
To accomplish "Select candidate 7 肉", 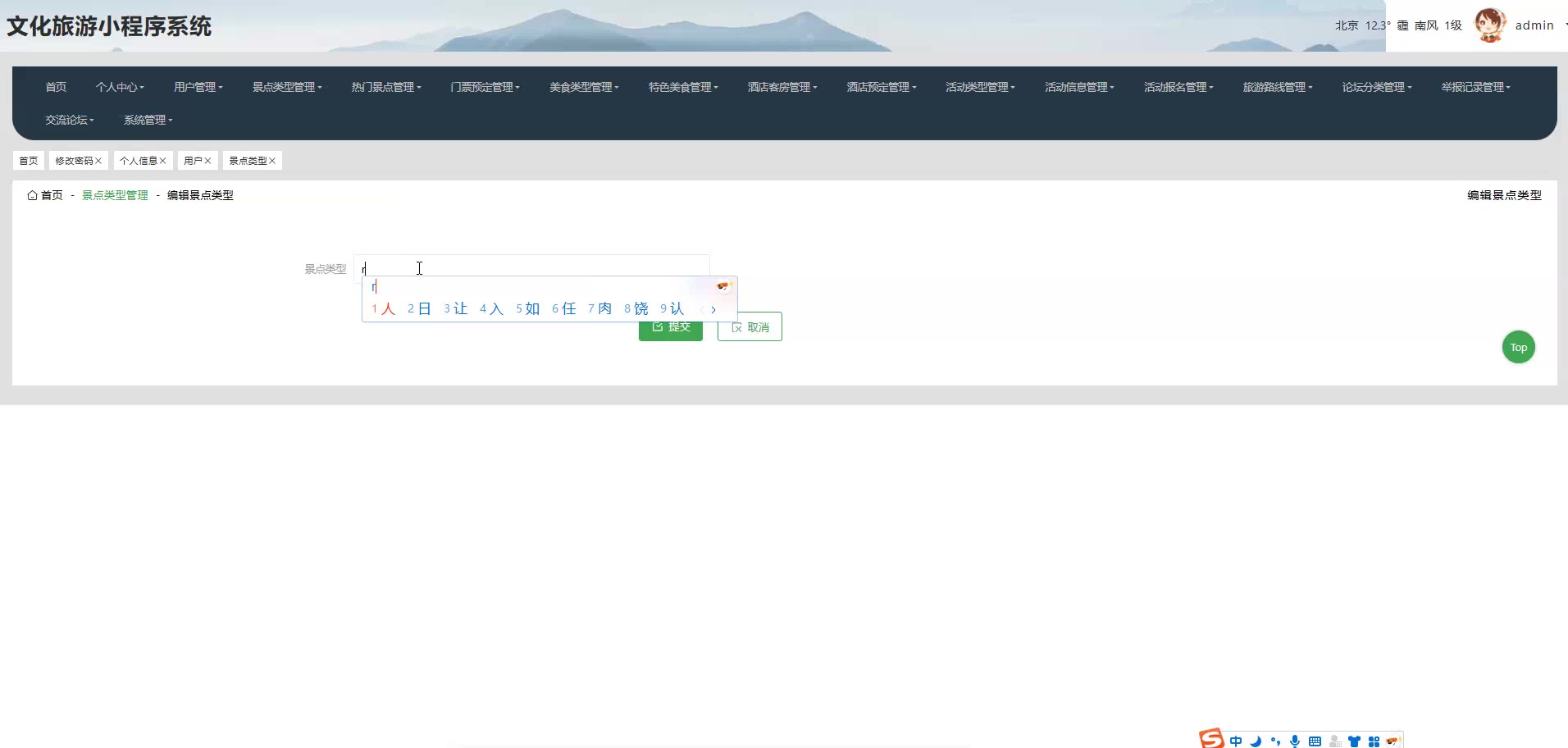I will coord(599,309).
